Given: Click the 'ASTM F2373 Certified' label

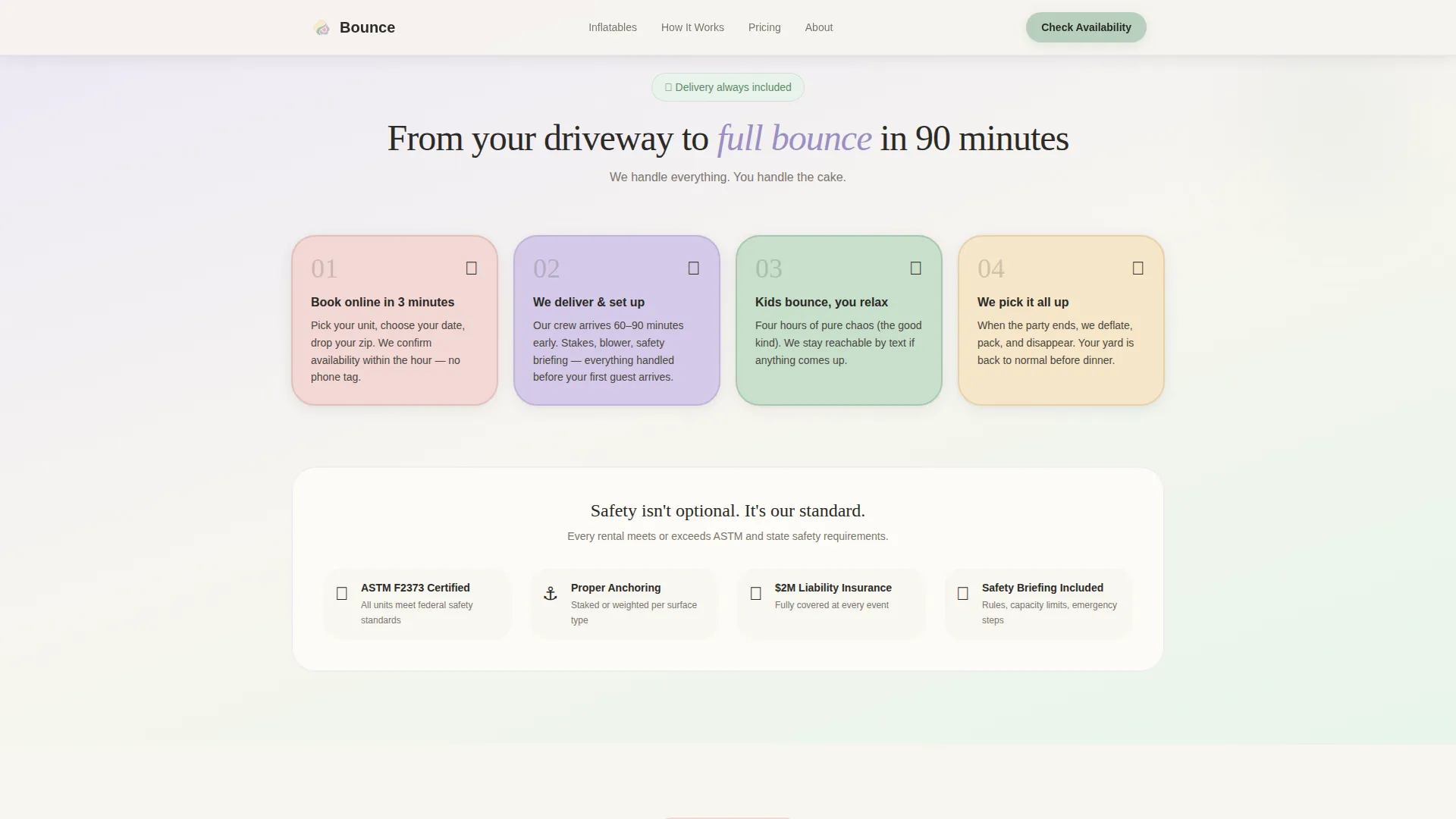Looking at the screenshot, I should [x=416, y=588].
